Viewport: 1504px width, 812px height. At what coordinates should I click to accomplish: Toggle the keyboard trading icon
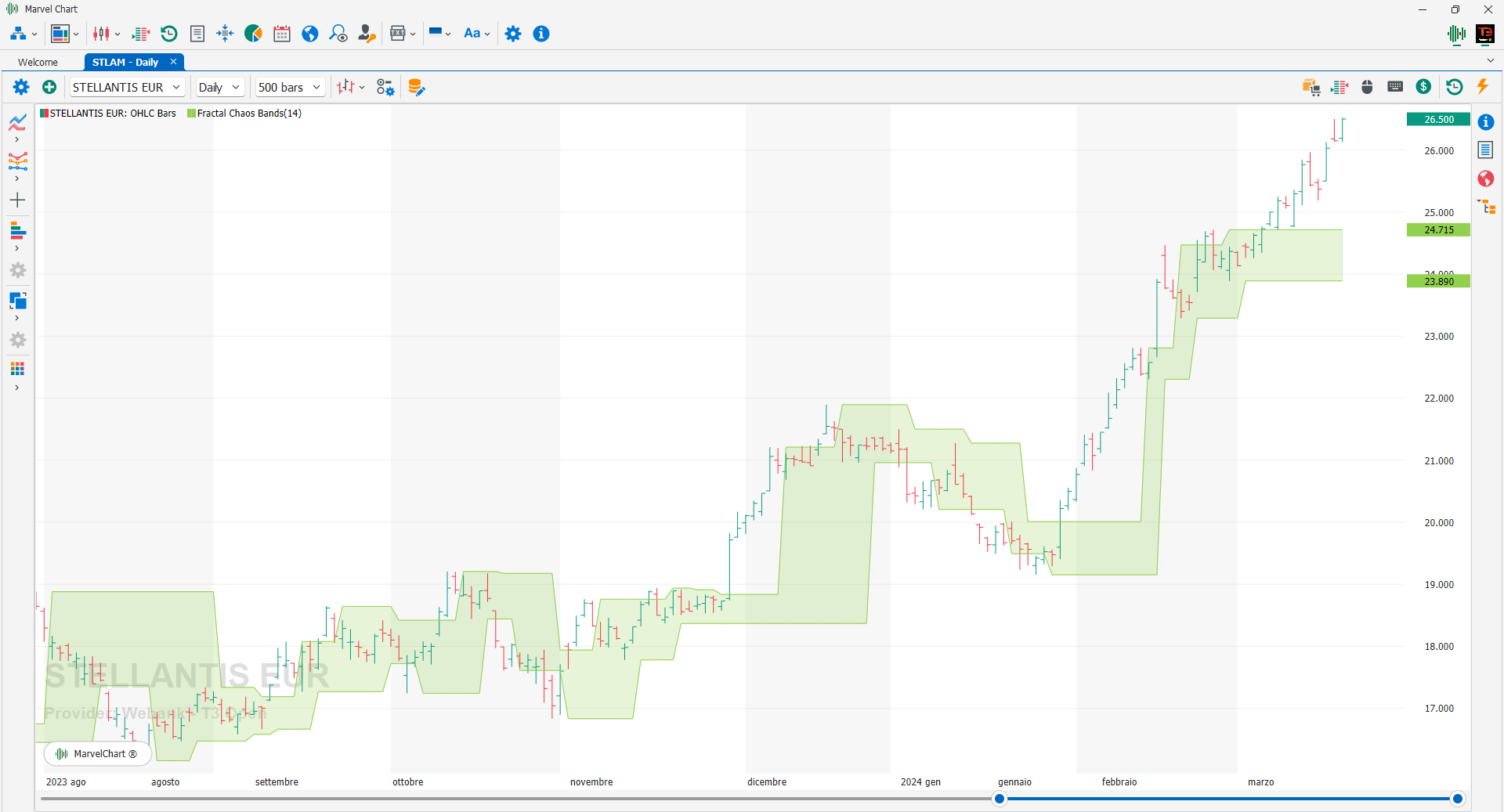1395,87
